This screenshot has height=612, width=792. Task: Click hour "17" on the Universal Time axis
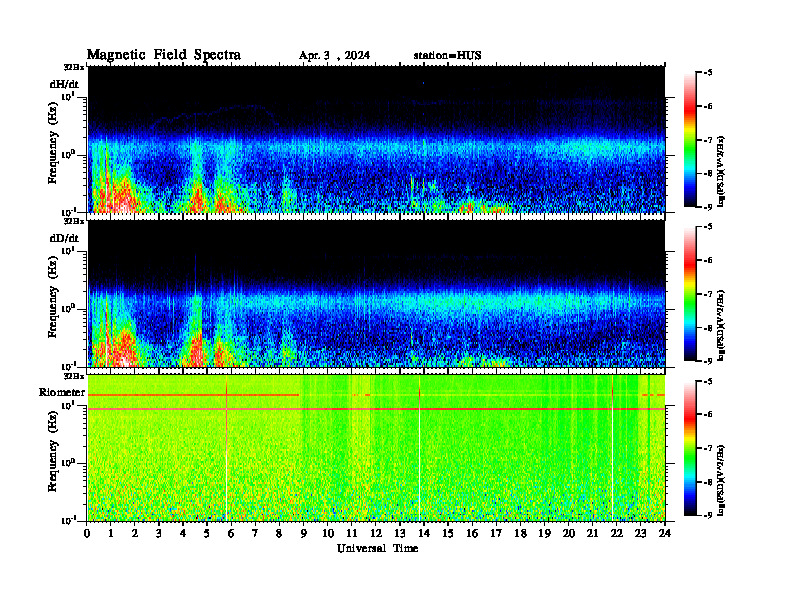pos(496,533)
